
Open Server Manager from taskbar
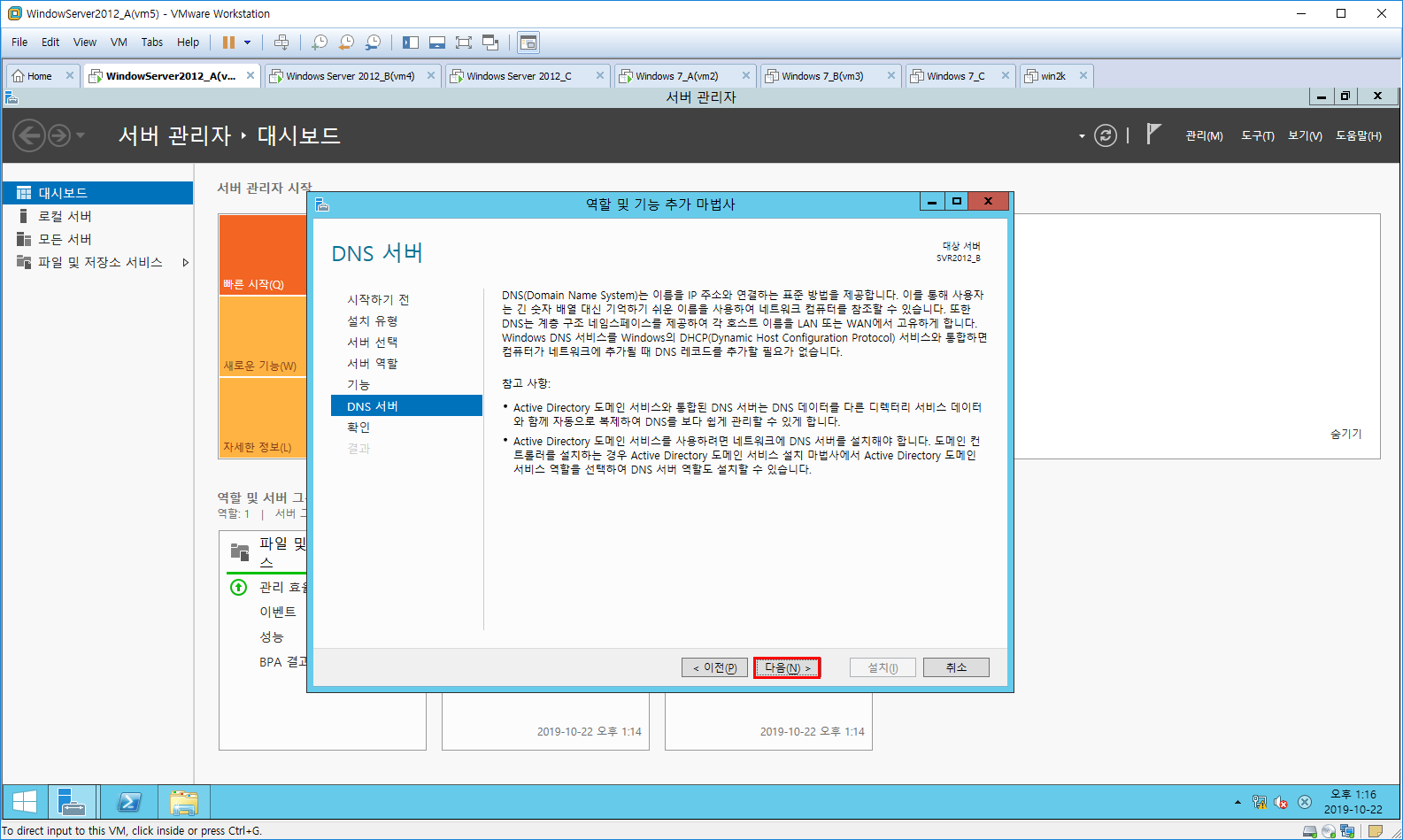72,803
